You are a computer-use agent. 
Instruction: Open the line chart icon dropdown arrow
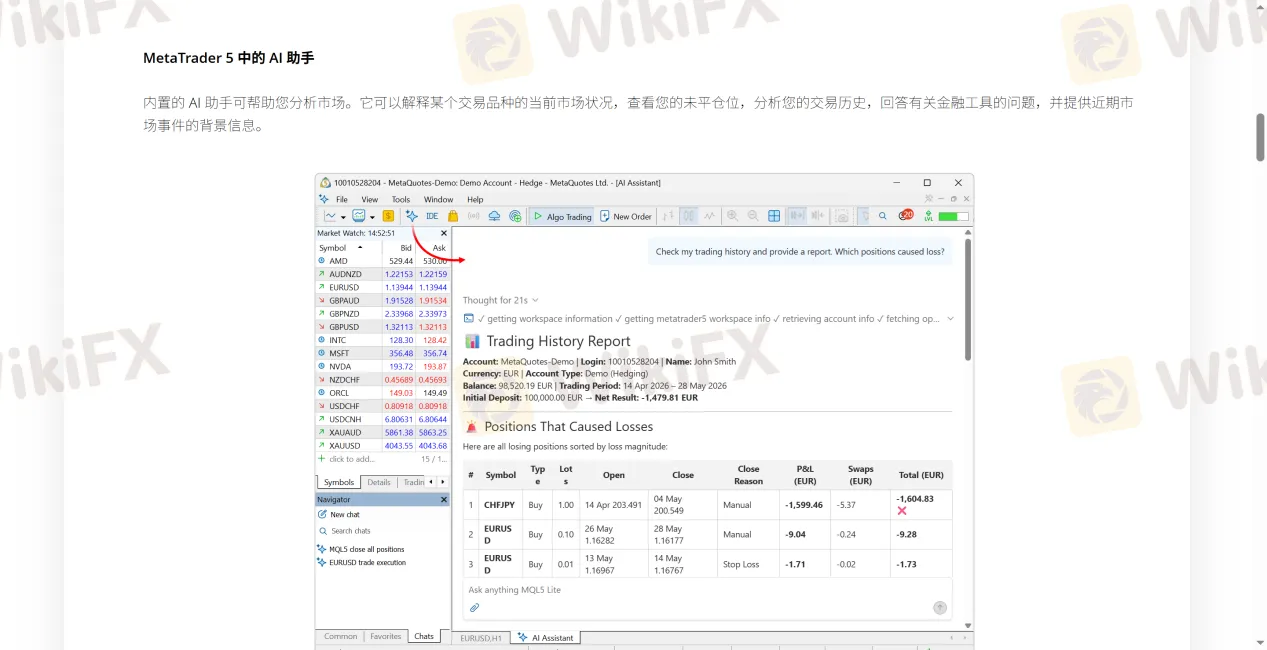tap(343, 217)
